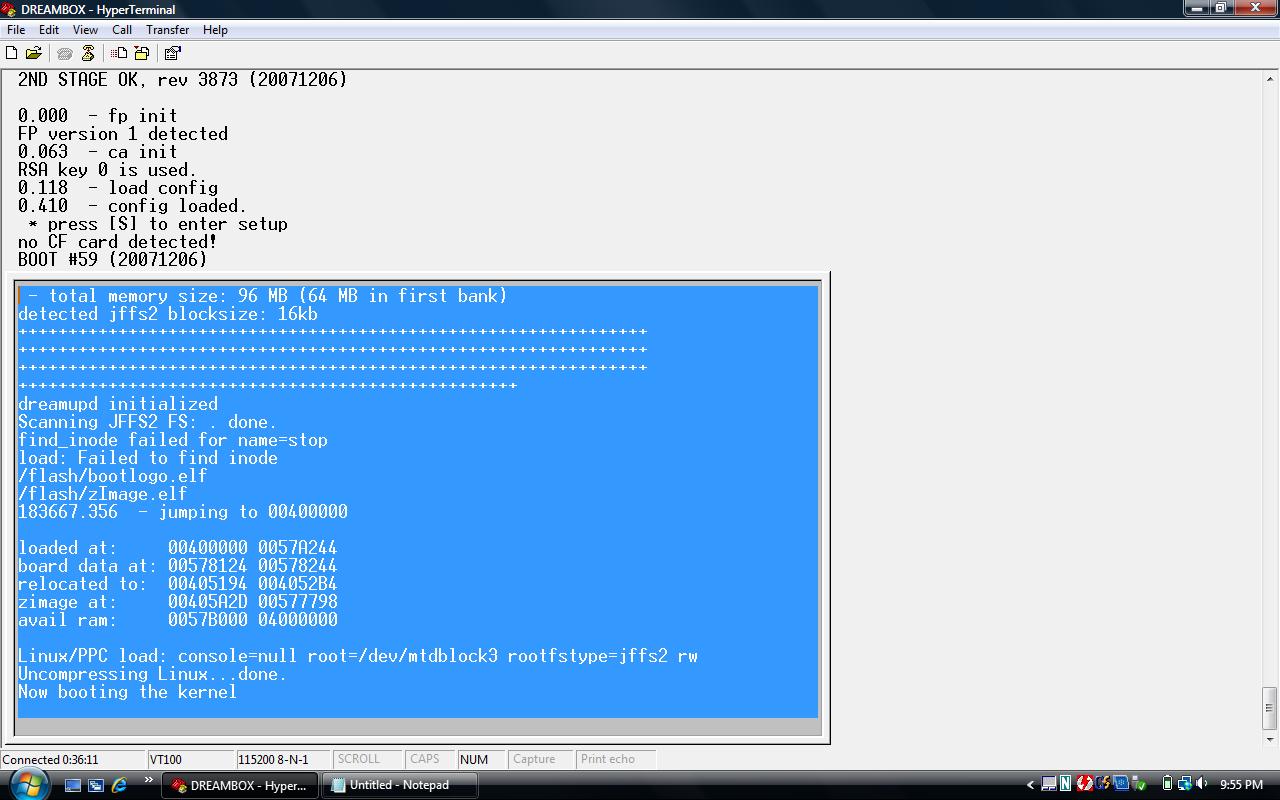The width and height of the screenshot is (1280, 800).
Task: Click the '/flash/bootlogo.elf' line
Action: (x=112, y=476)
